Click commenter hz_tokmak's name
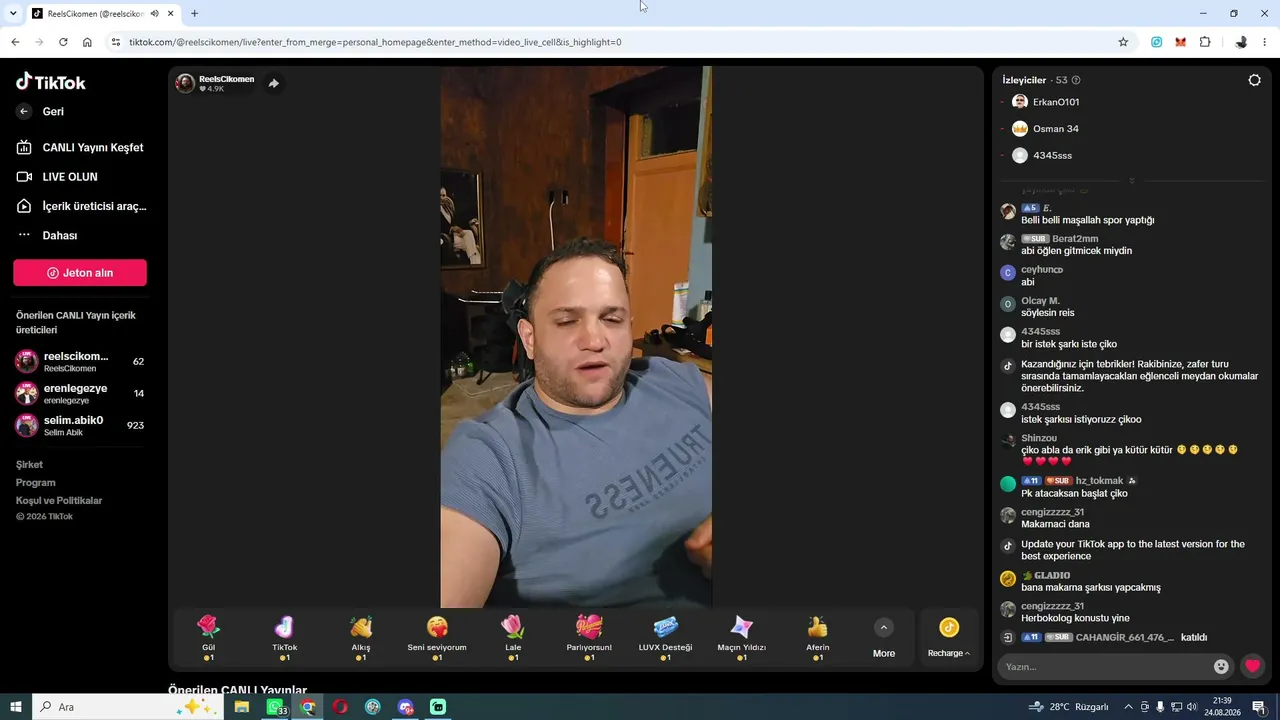 (x=1099, y=481)
